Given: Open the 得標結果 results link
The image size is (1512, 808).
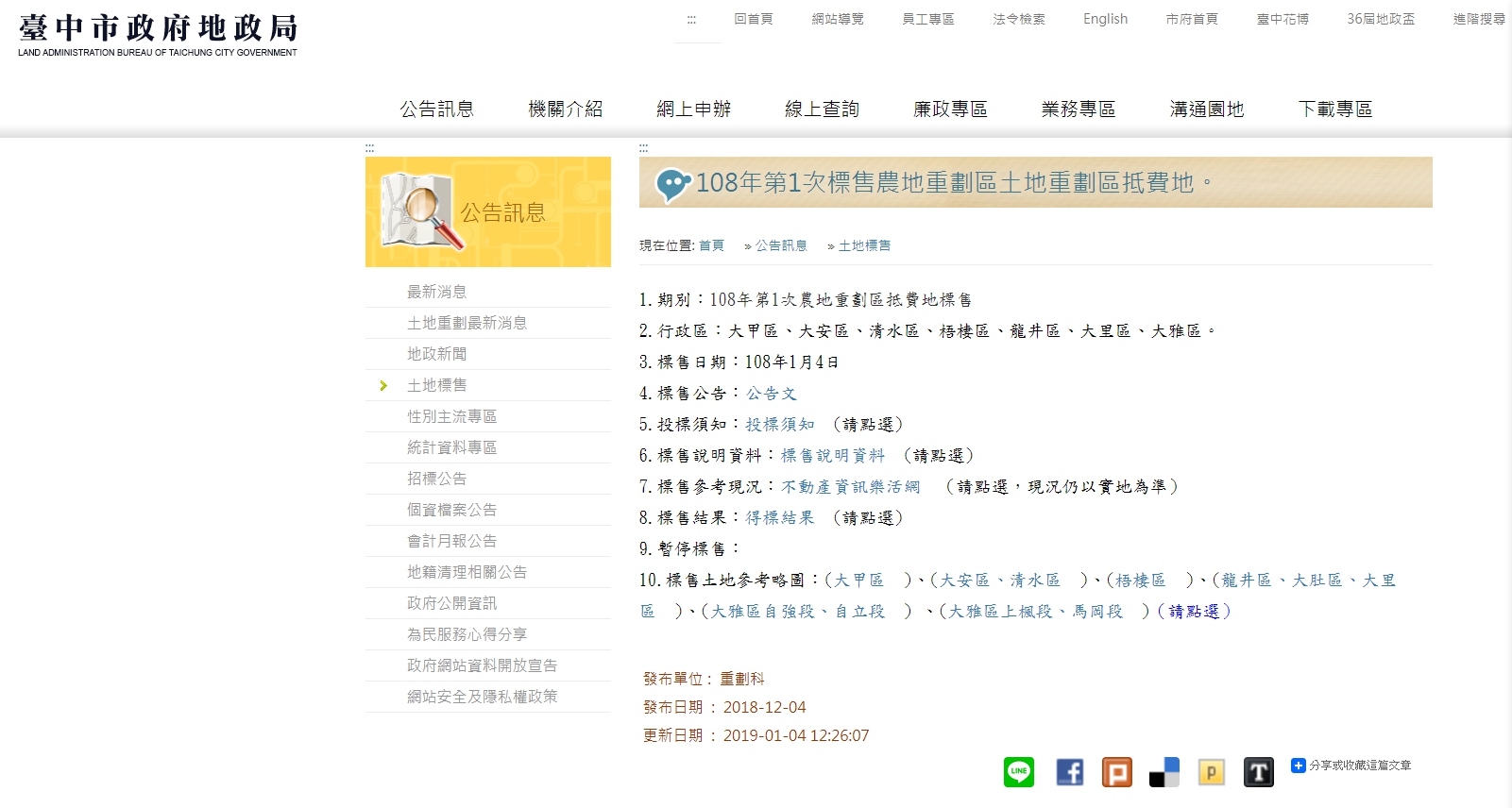Looking at the screenshot, I should pyautogui.click(x=779, y=518).
